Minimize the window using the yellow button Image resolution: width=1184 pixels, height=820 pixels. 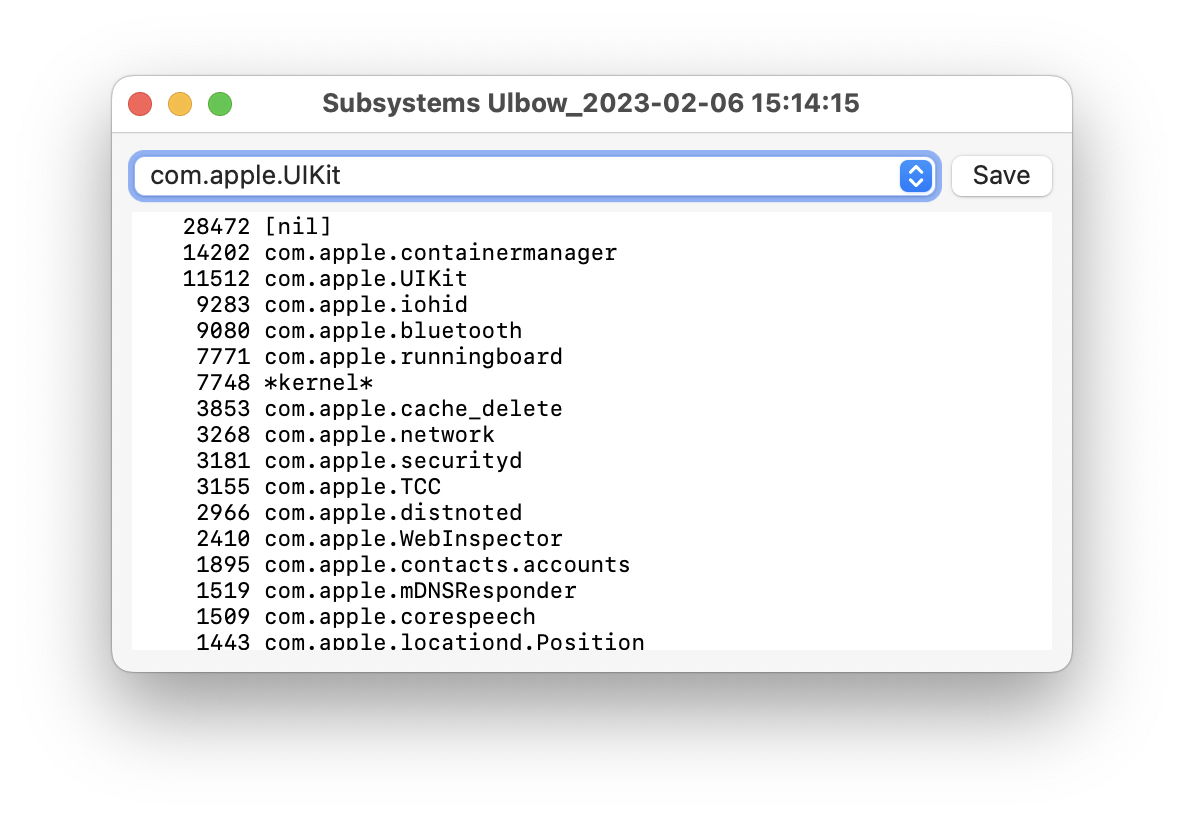click(180, 104)
